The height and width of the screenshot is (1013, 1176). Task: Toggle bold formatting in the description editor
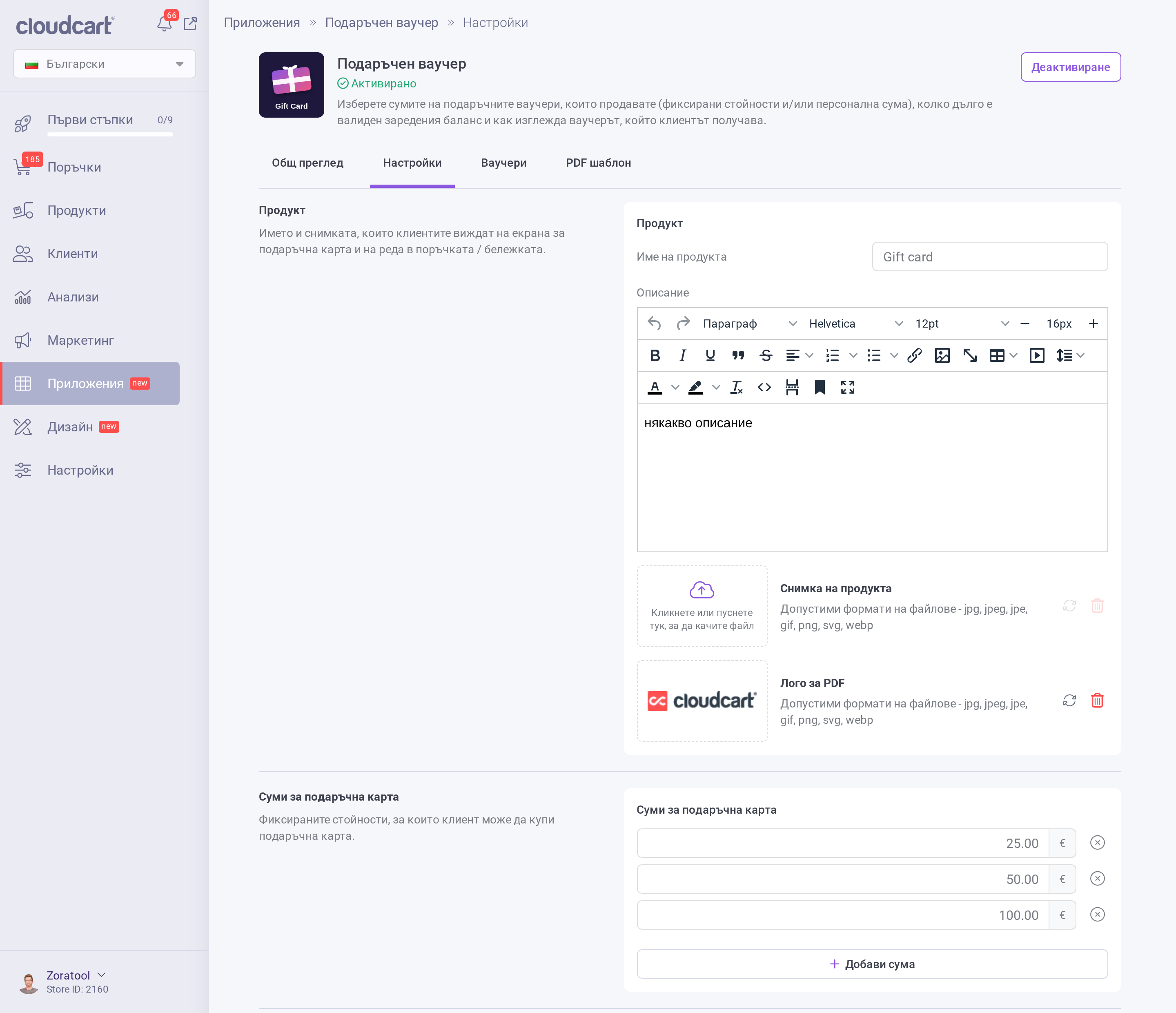tap(655, 355)
